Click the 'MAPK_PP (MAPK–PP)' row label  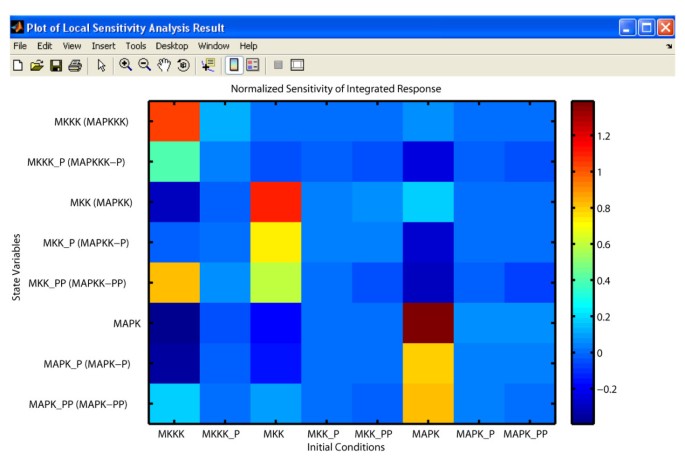(78, 404)
